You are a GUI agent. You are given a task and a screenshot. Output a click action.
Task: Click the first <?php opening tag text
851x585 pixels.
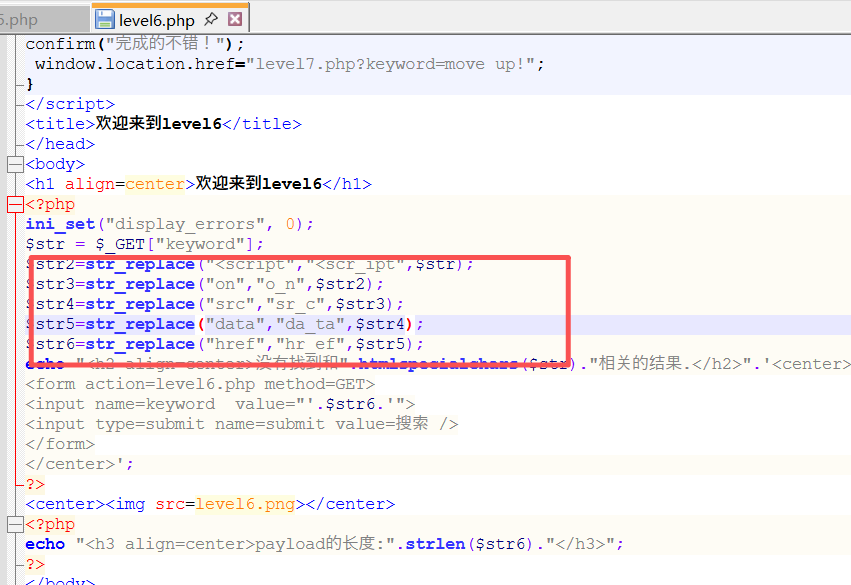click(50, 205)
